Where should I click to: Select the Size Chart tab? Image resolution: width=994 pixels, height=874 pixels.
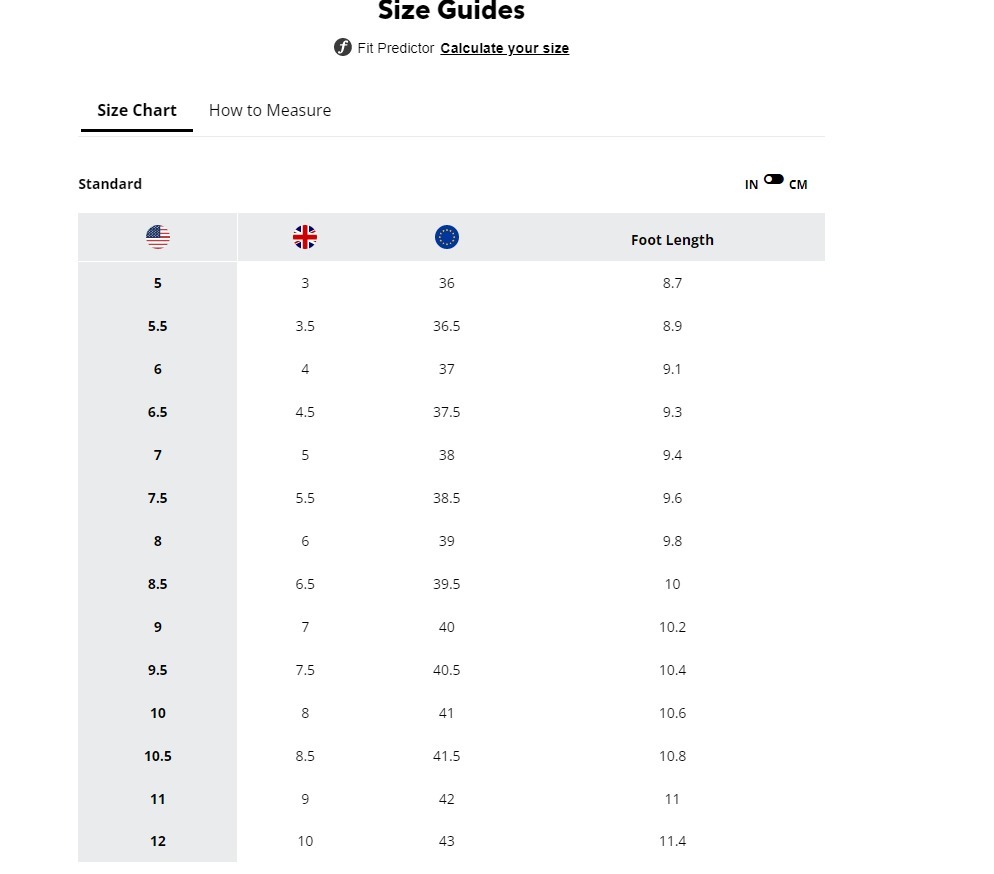(x=137, y=110)
